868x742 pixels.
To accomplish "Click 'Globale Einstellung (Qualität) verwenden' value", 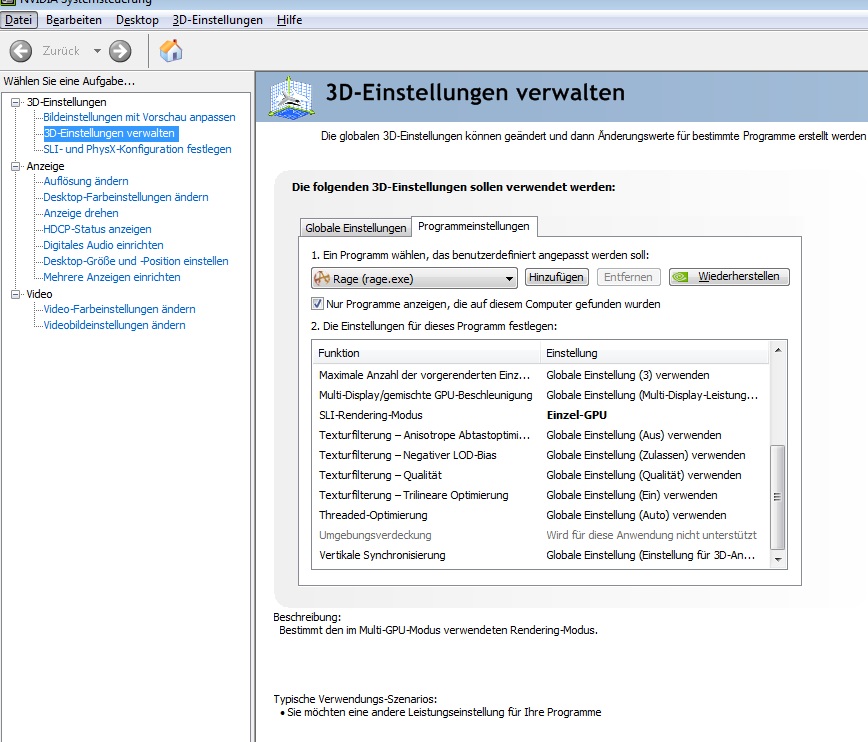I will coord(644,475).
